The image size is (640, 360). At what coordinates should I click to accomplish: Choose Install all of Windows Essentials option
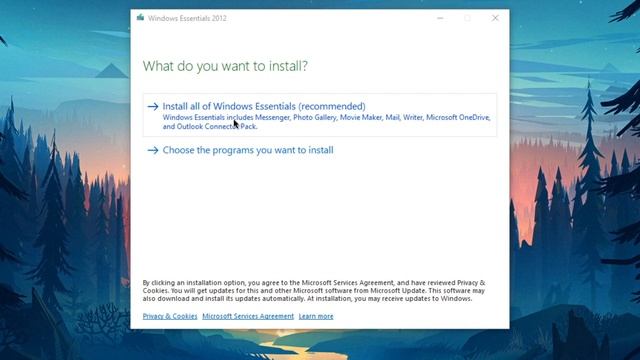point(320,115)
